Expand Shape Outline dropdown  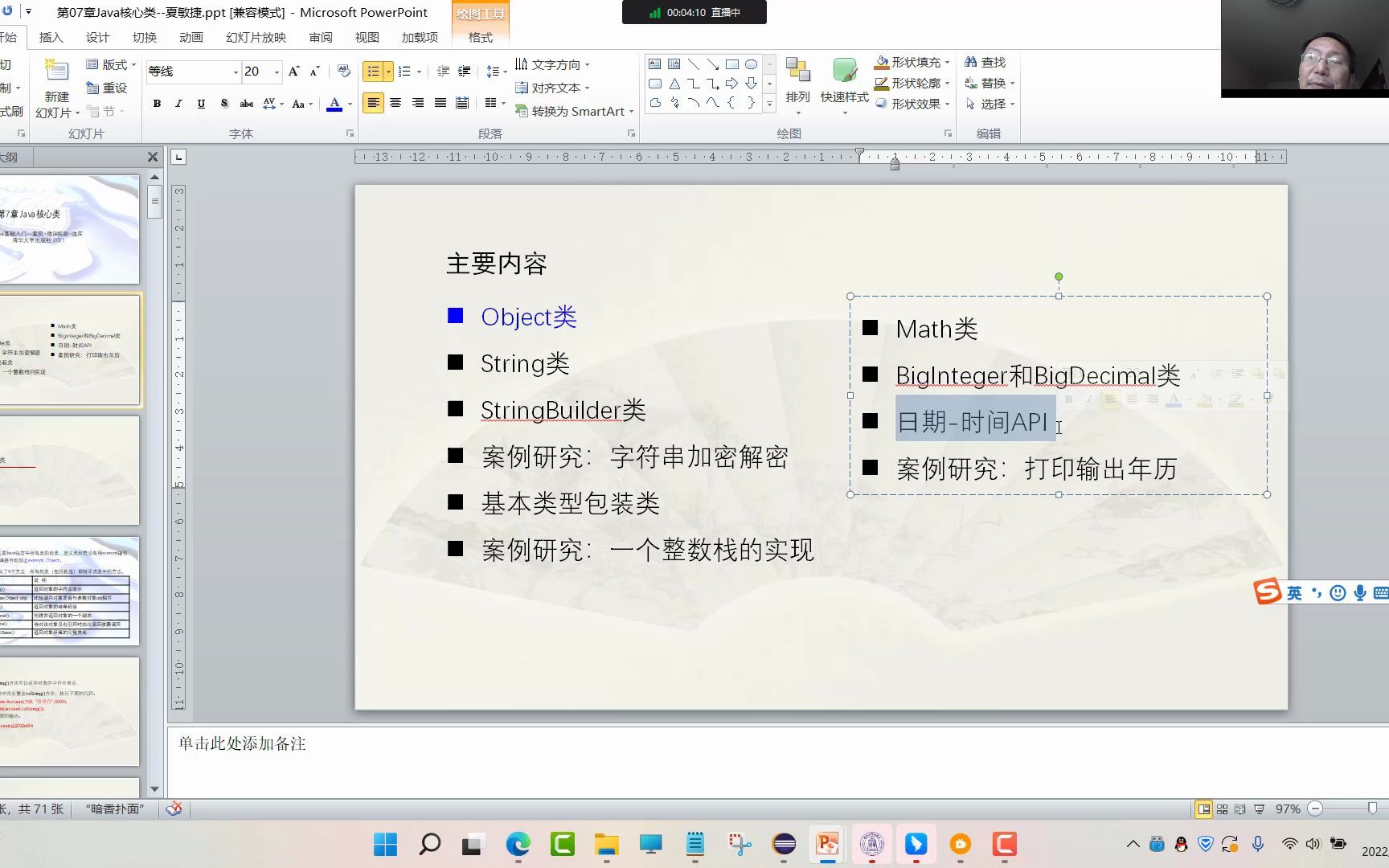[948, 84]
